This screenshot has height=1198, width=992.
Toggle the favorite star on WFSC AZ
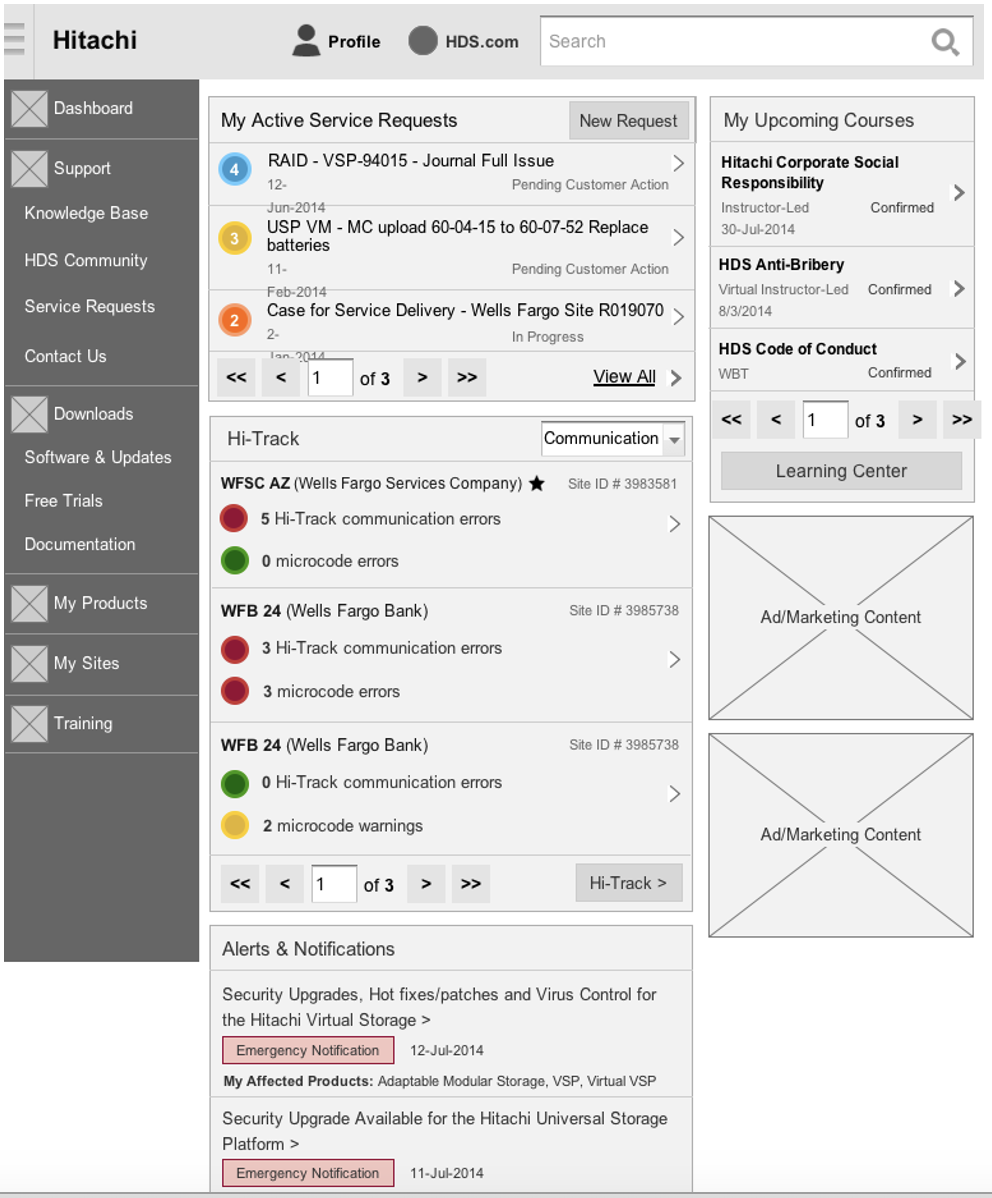(x=537, y=483)
